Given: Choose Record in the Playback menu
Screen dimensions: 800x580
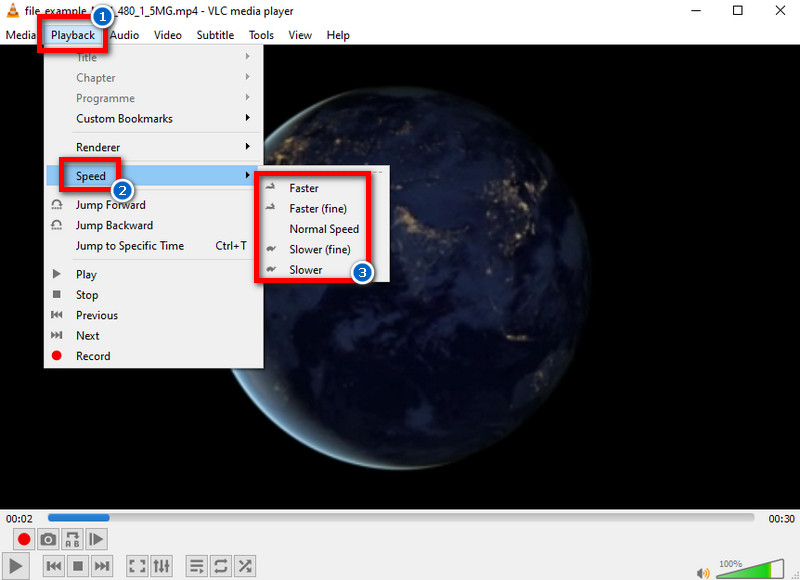Looking at the screenshot, I should coord(154,356).
